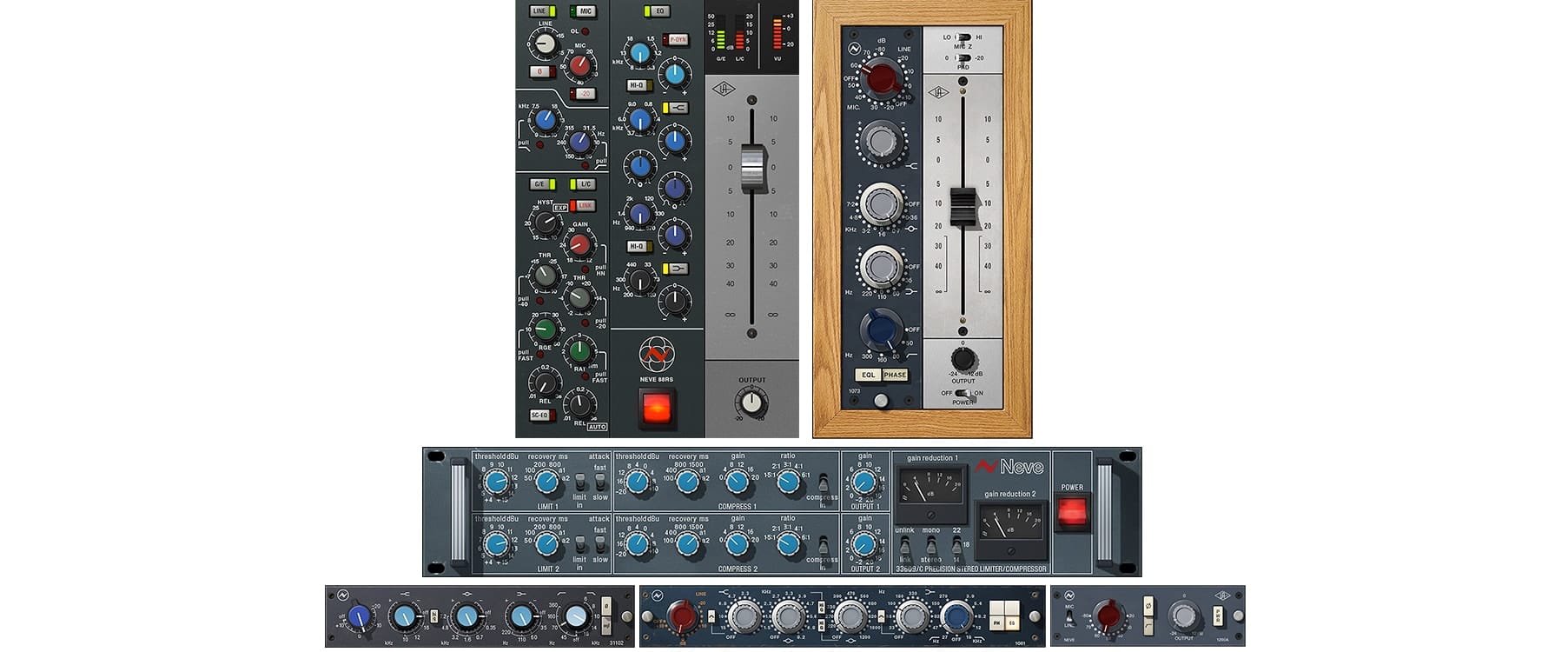
Task: Click the LIMIT 1 threshold knob on 33609
Action: [x=496, y=482]
